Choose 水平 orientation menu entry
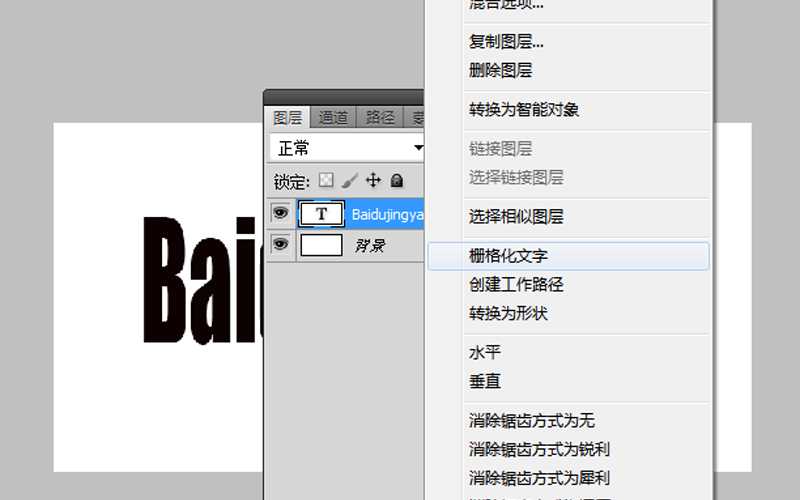 pyautogui.click(x=568, y=352)
